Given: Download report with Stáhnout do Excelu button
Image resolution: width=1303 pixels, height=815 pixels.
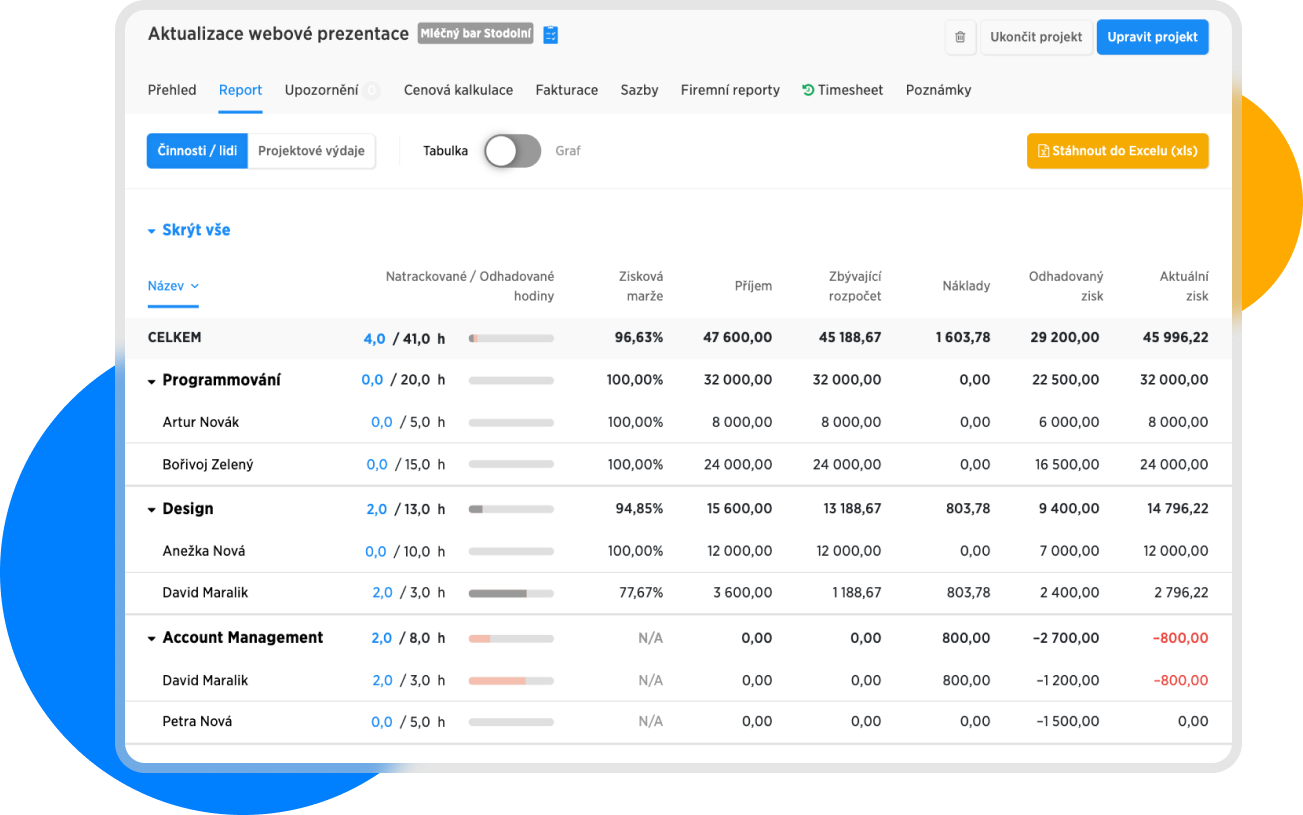Looking at the screenshot, I should [x=1117, y=151].
